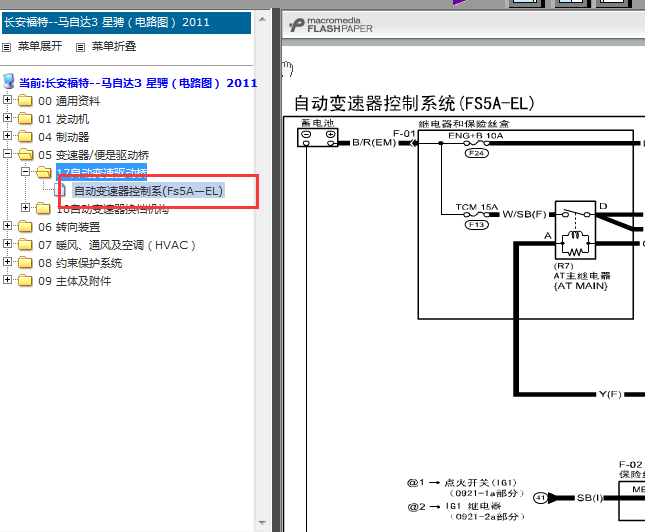Click the 04 制动器 folder icon
The height and width of the screenshot is (532, 645).
point(25,136)
